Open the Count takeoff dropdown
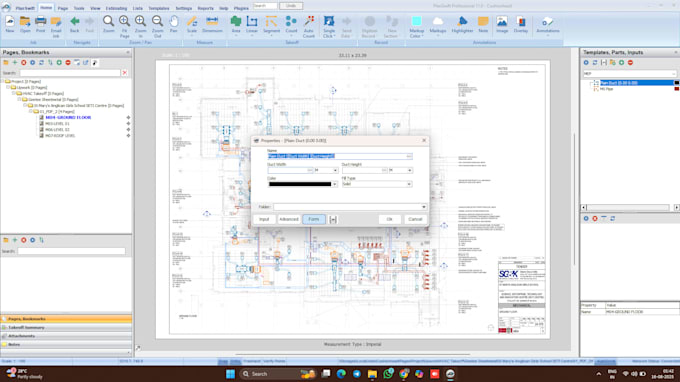 click(291, 36)
